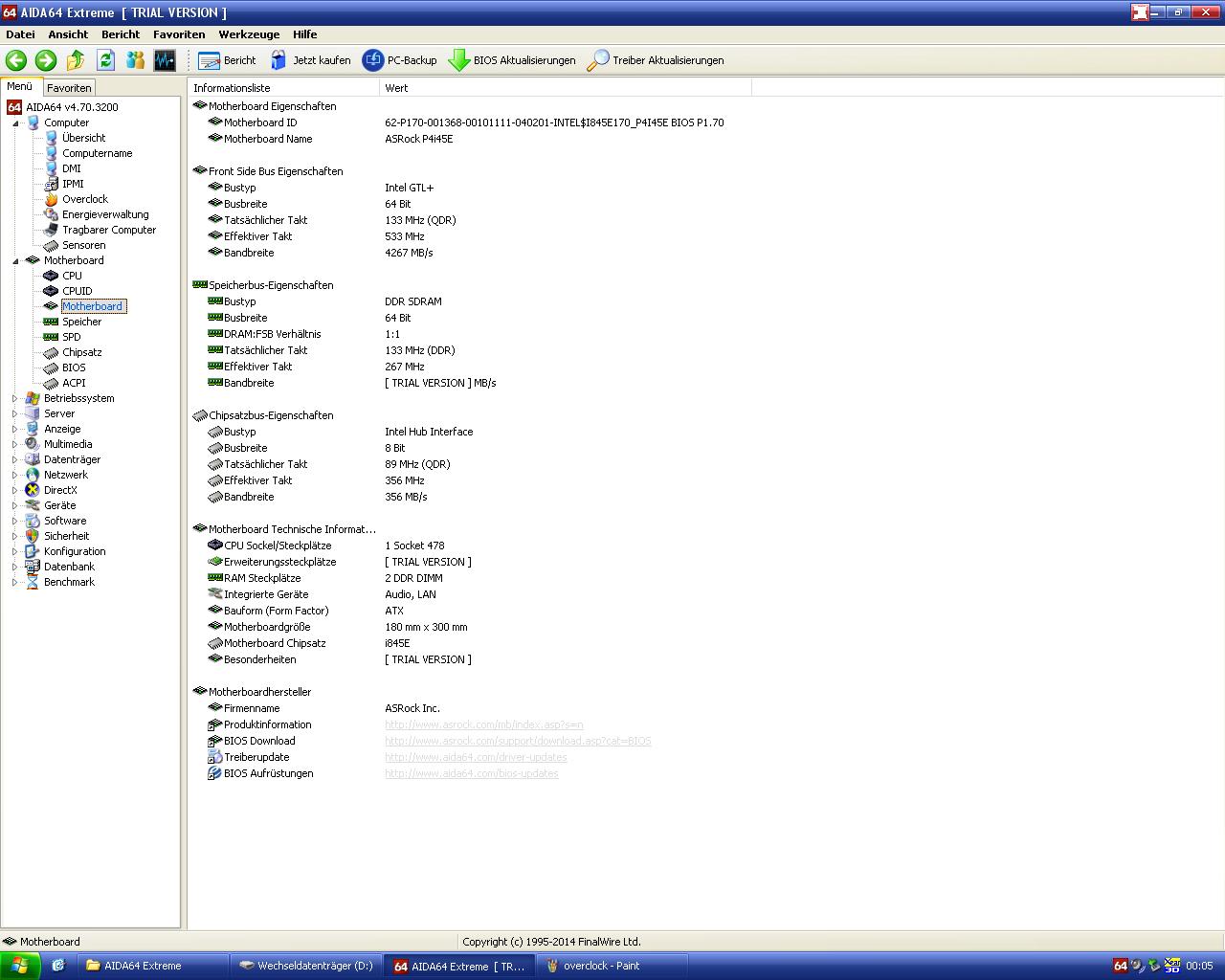The width and height of the screenshot is (1225, 980).
Task: Open the Bericht menu
Action: point(121,33)
